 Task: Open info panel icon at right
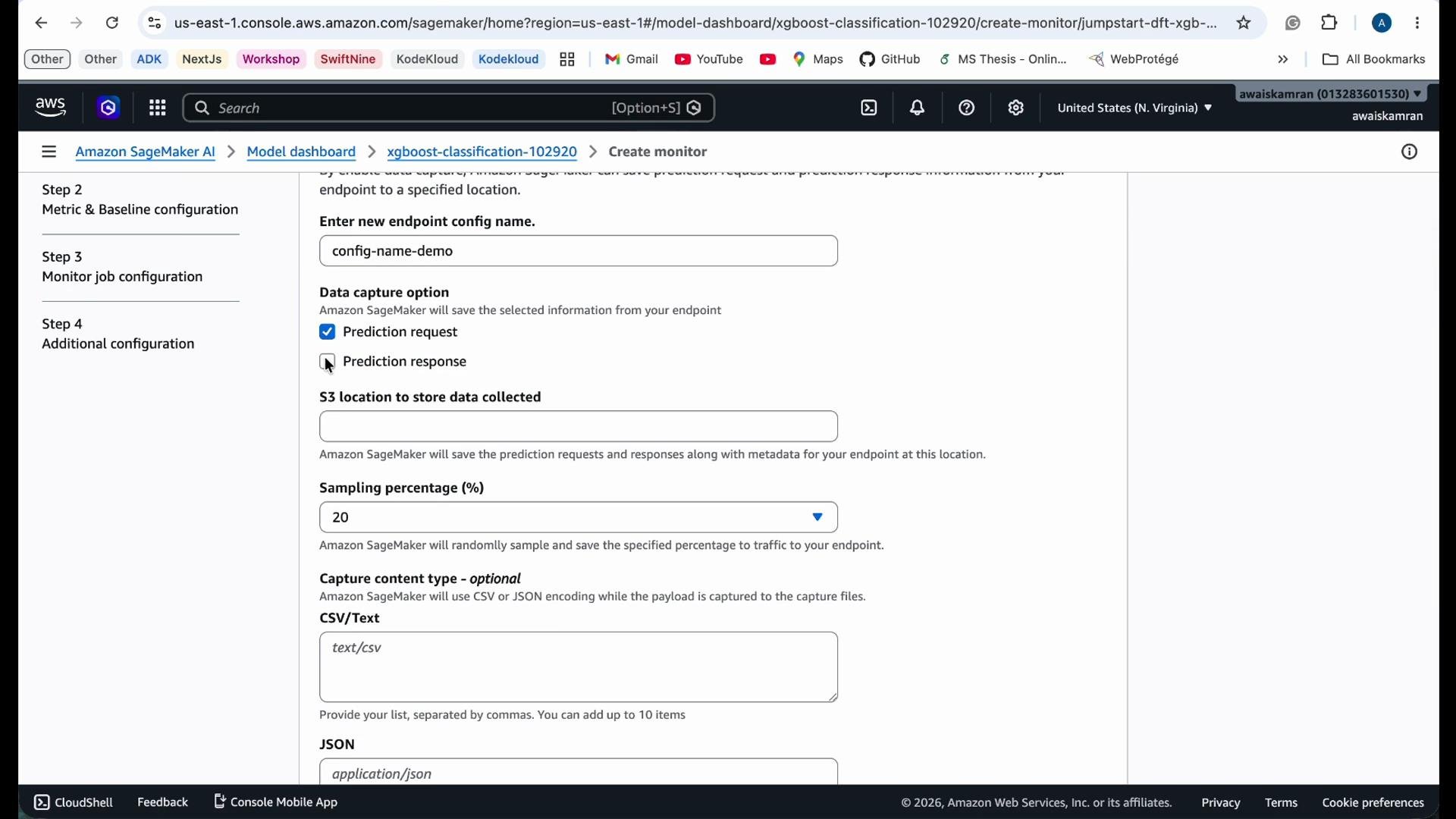coord(1409,152)
